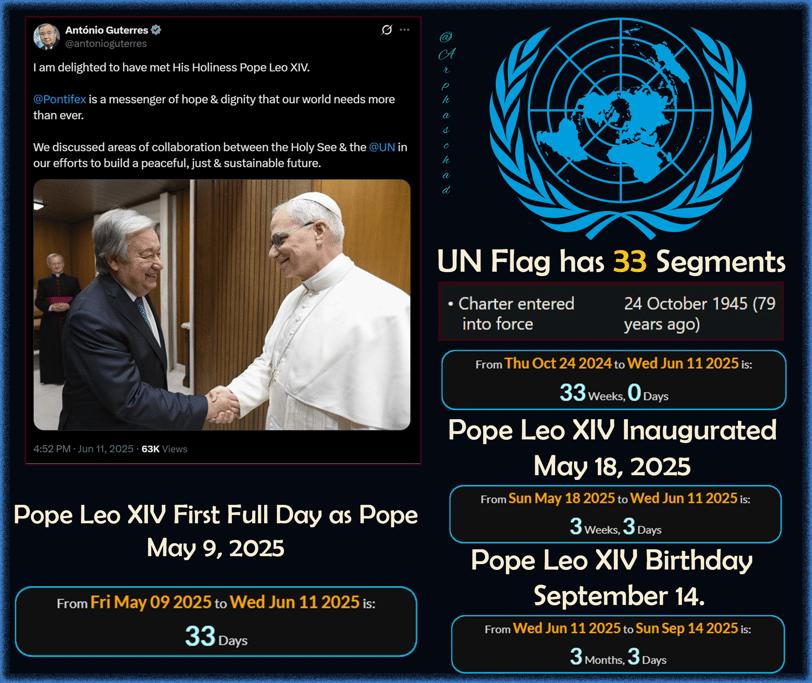
Task: Click the Charter entered into force info box
Action: 611,312
